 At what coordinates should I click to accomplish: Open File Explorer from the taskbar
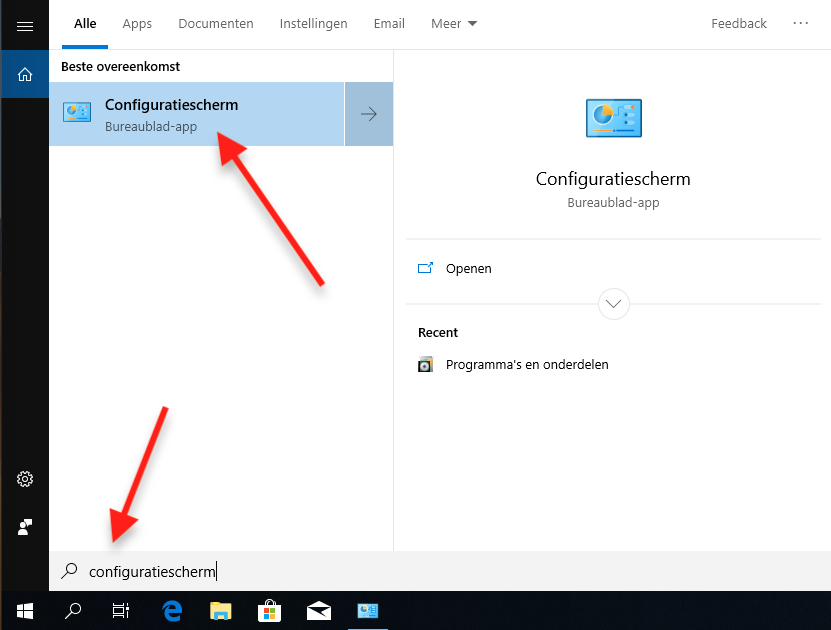[221, 610]
